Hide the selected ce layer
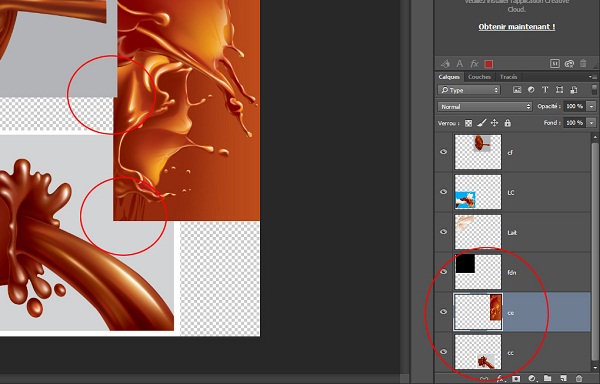Image resolution: width=600 pixels, height=384 pixels. (443, 312)
